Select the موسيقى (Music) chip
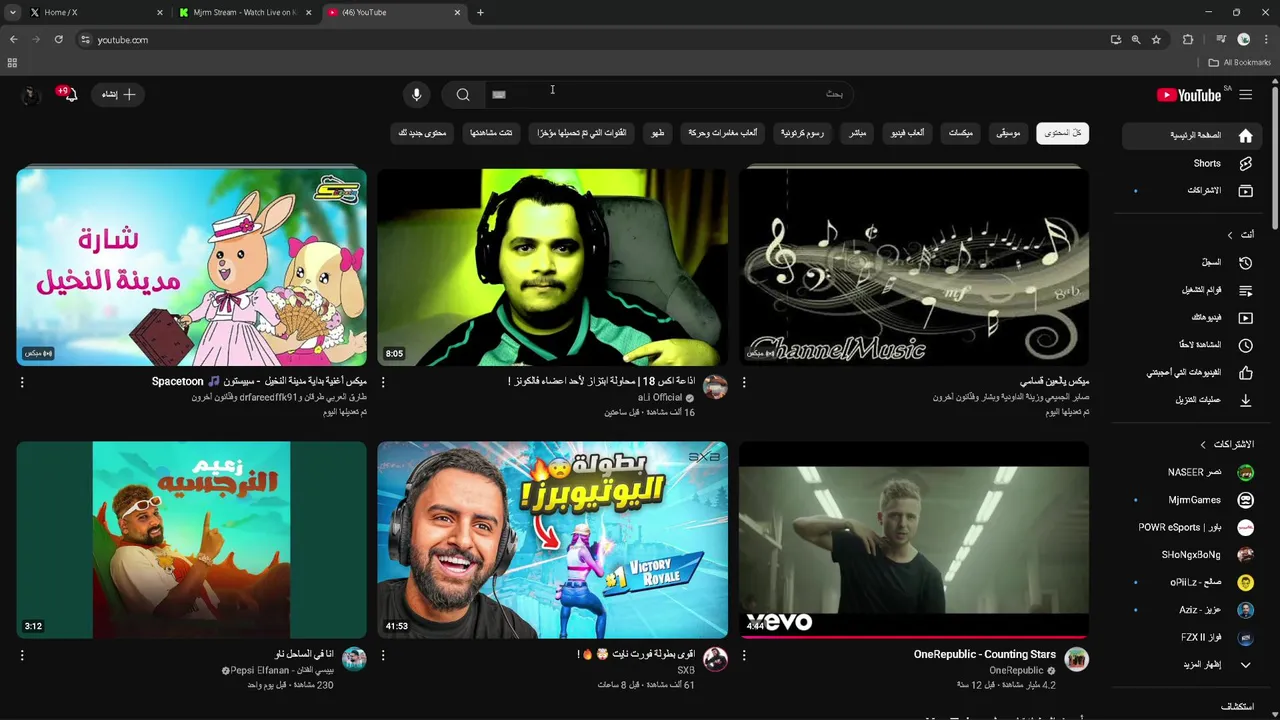This screenshot has height=720, width=1280. click(1009, 133)
